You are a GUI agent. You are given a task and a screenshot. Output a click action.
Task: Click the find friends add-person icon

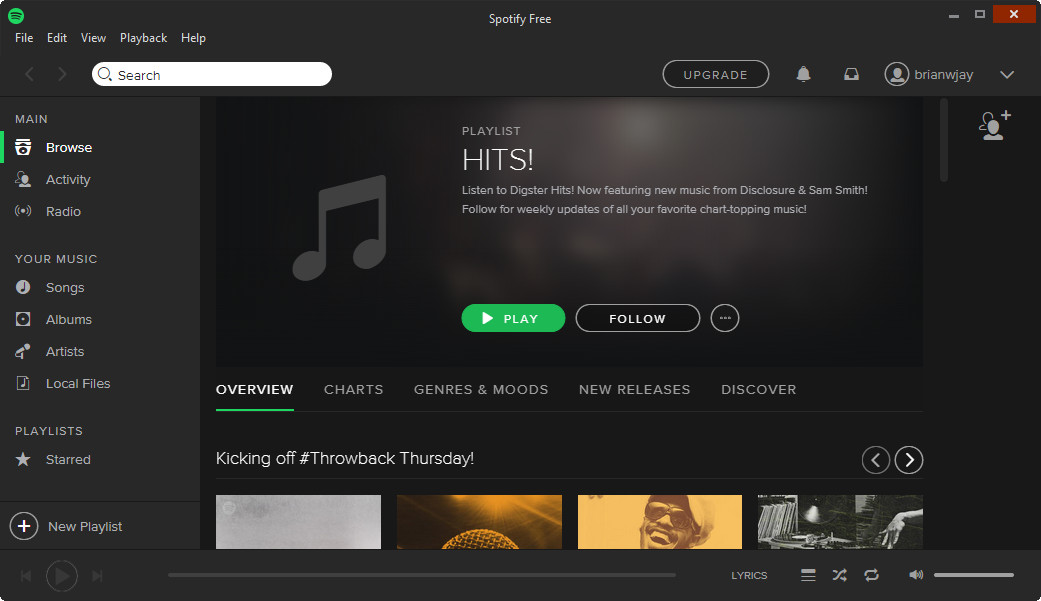click(x=995, y=125)
